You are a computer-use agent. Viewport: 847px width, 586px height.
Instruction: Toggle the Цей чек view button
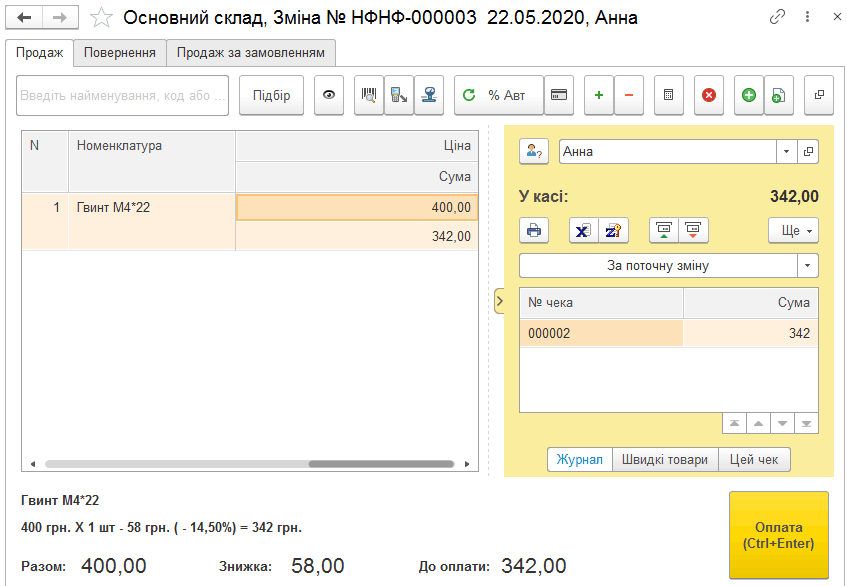754,460
